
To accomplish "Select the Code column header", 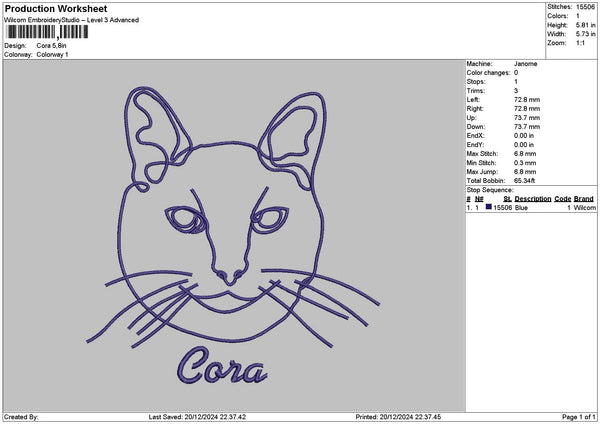I will 563,198.
